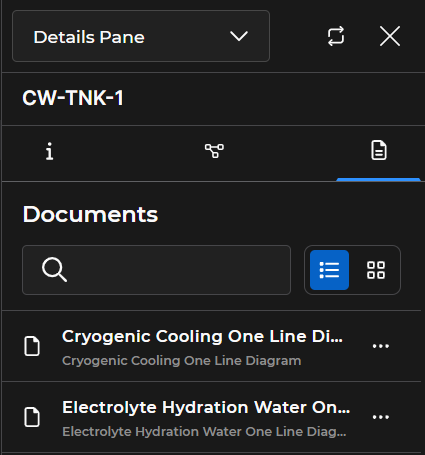Switch documents to grid view
This screenshot has width=425, height=455.
coord(376,270)
